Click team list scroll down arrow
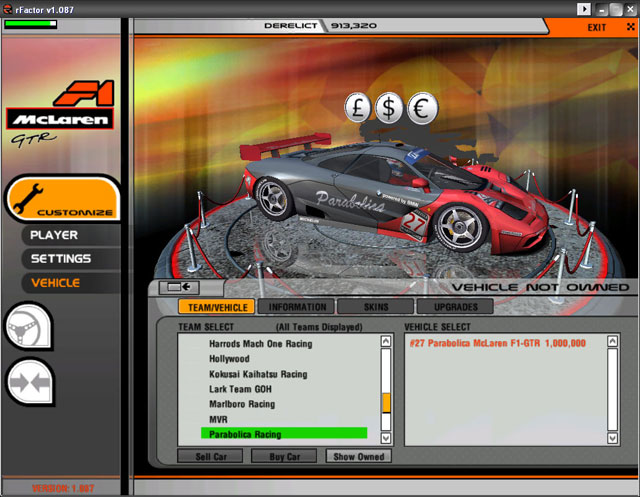The width and height of the screenshot is (640, 497). click(386, 438)
